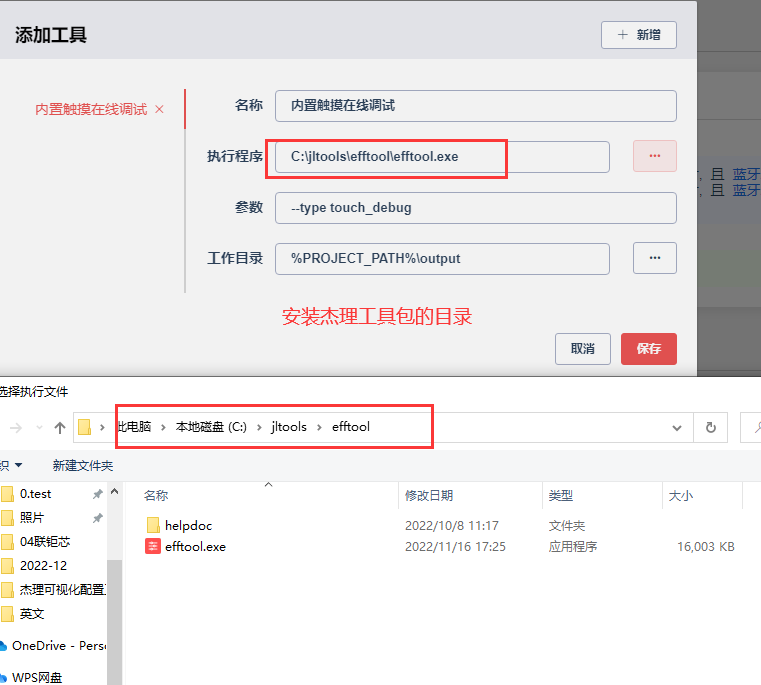The image size is (761, 685).
Task: Browse for the executable with red ellipsis button
Action: pyautogui.click(x=655, y=156)
